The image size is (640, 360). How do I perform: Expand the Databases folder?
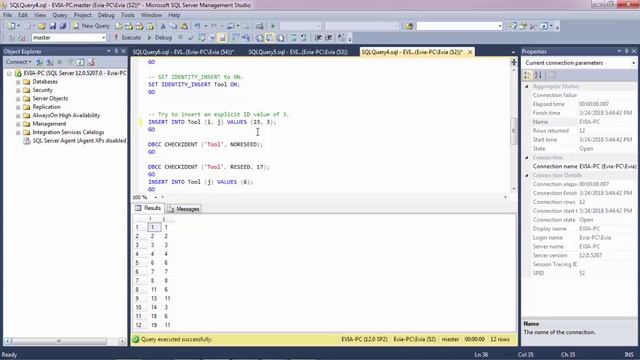pos(18,82)
